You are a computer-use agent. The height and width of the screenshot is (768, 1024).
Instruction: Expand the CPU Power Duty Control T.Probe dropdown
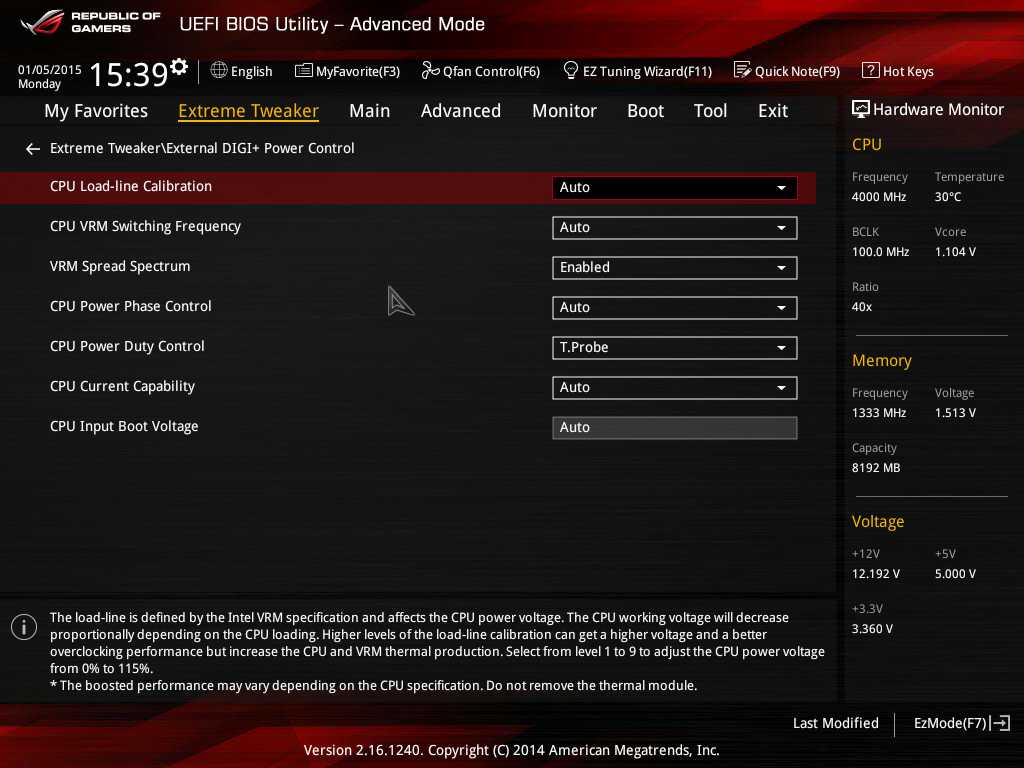674,348
